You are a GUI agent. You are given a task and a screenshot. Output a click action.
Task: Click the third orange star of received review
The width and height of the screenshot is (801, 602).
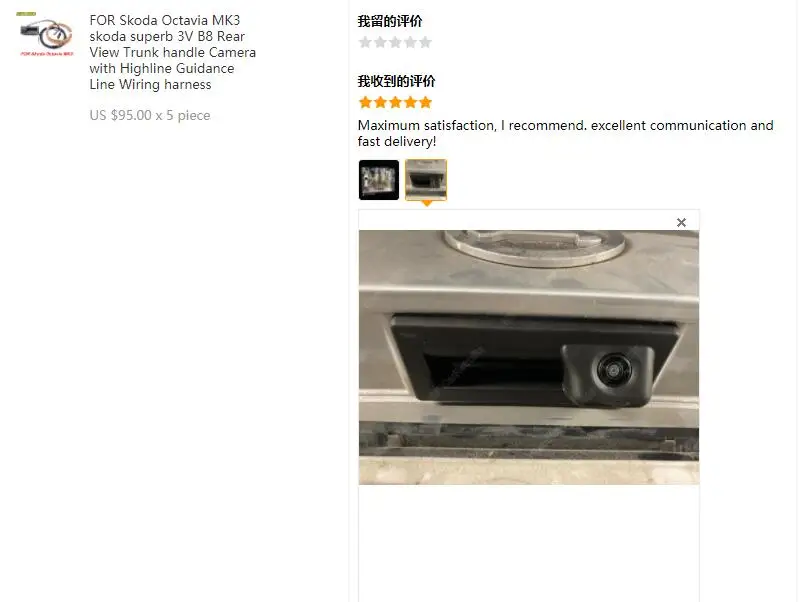click(x=395, y=103)
